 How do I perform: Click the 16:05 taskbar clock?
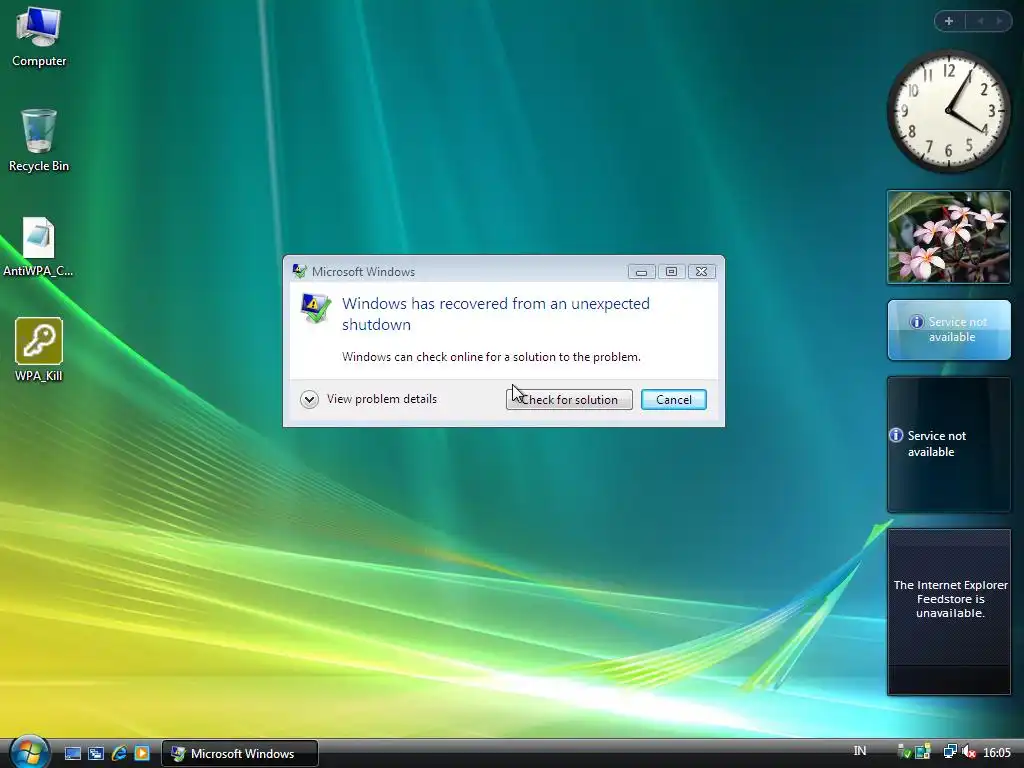[x=997, y=753]
